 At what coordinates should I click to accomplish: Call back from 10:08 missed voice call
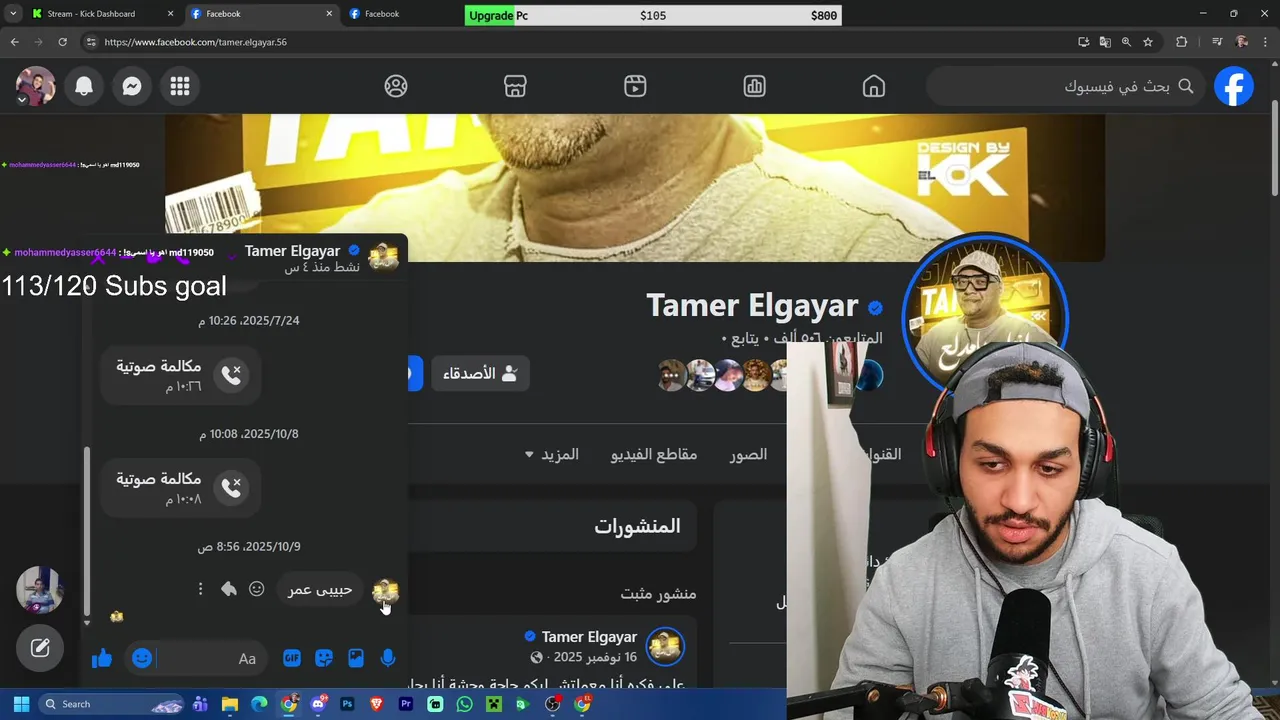(231, 488)
